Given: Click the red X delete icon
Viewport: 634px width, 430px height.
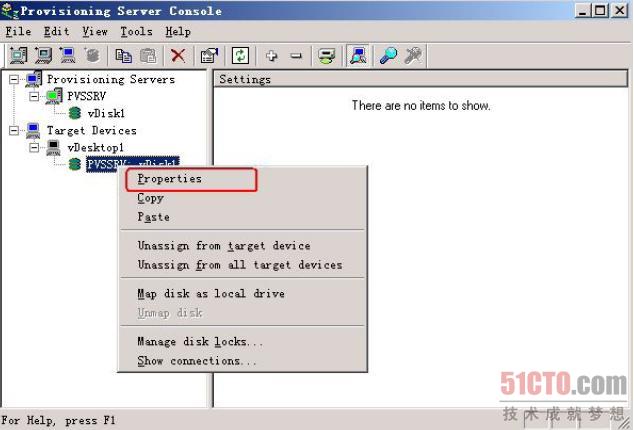Looking at the screenshot, I should pyautogui.click(x=178, y=55).
